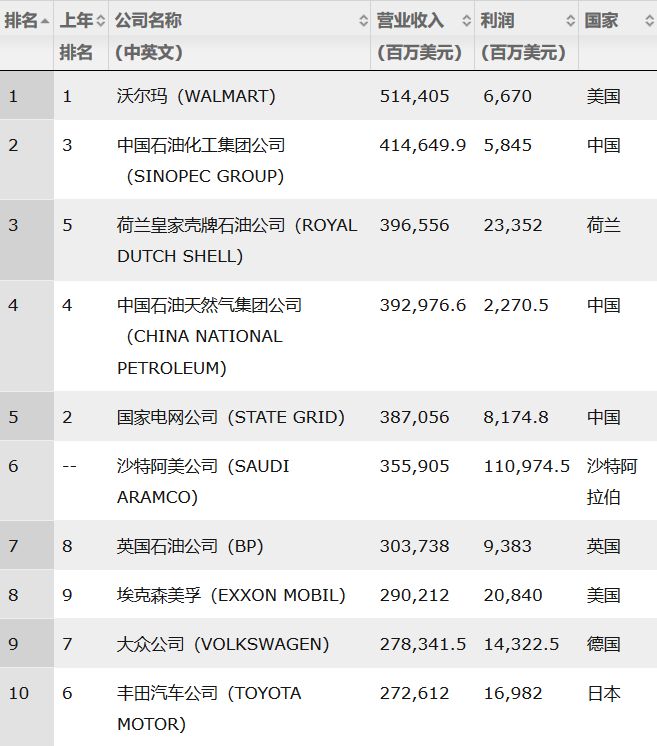Screen dimensions: 657x746
Task: Open 大众公司 (VOLKSWAGEN) entry
Action: (223, 644)
